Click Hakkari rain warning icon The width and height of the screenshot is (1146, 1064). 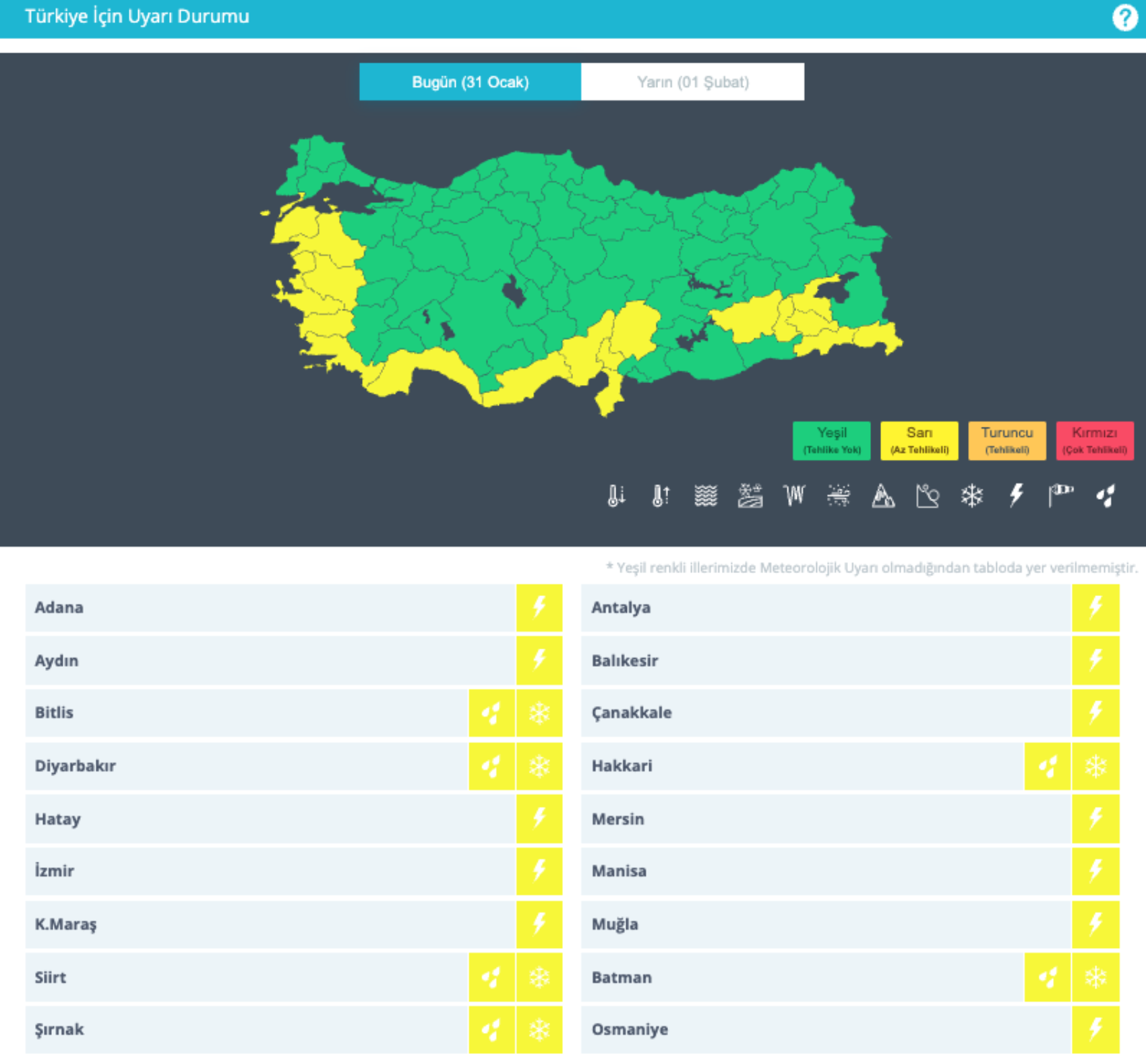tap(1048, 766)
